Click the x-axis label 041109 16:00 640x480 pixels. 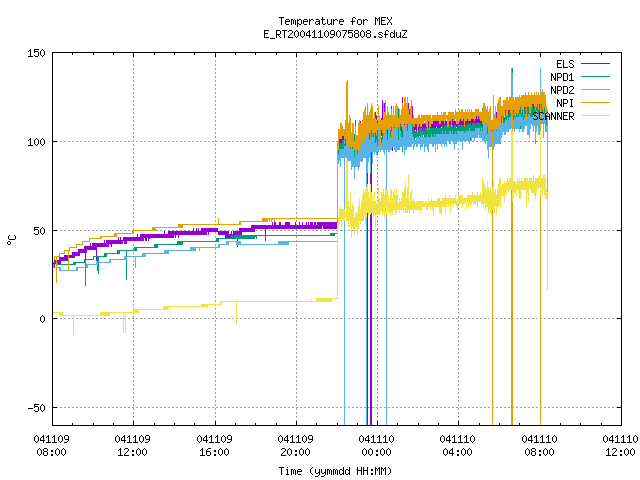214,446
